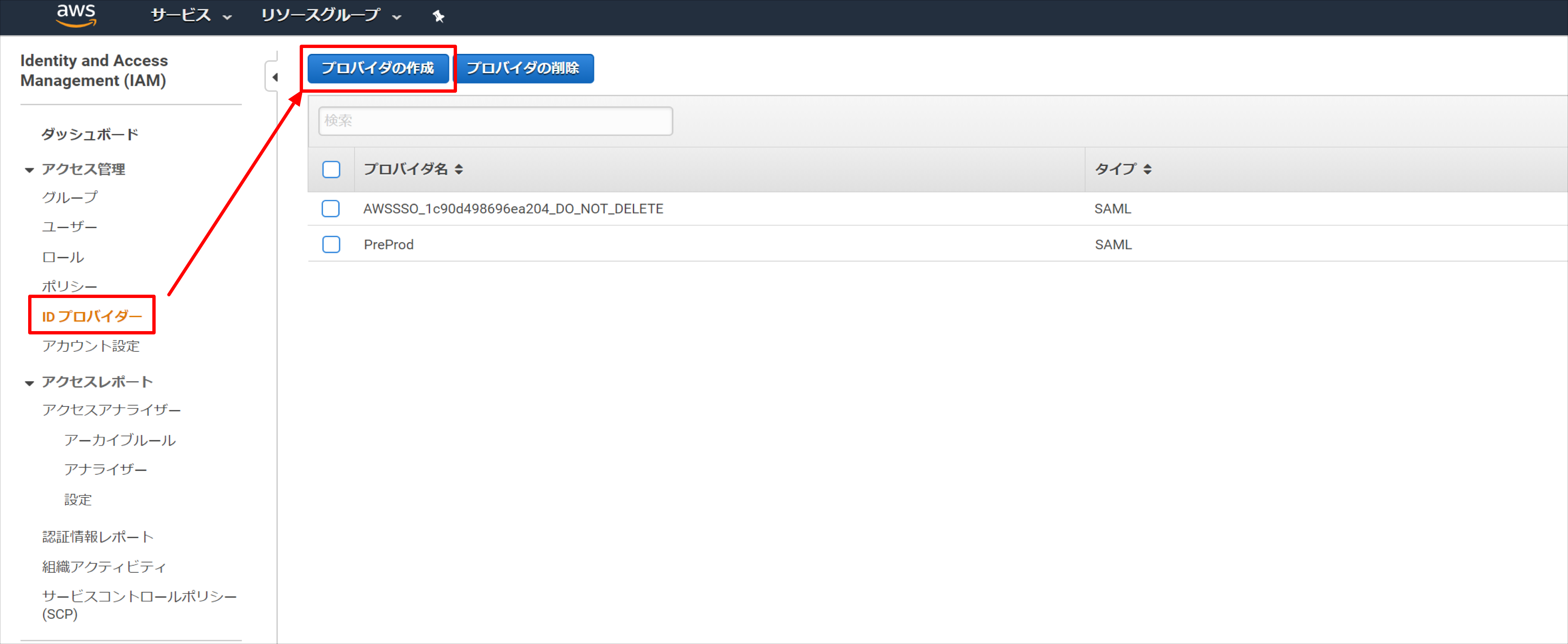Click SAML type in the AWSSSO row

pos(1113,209)
